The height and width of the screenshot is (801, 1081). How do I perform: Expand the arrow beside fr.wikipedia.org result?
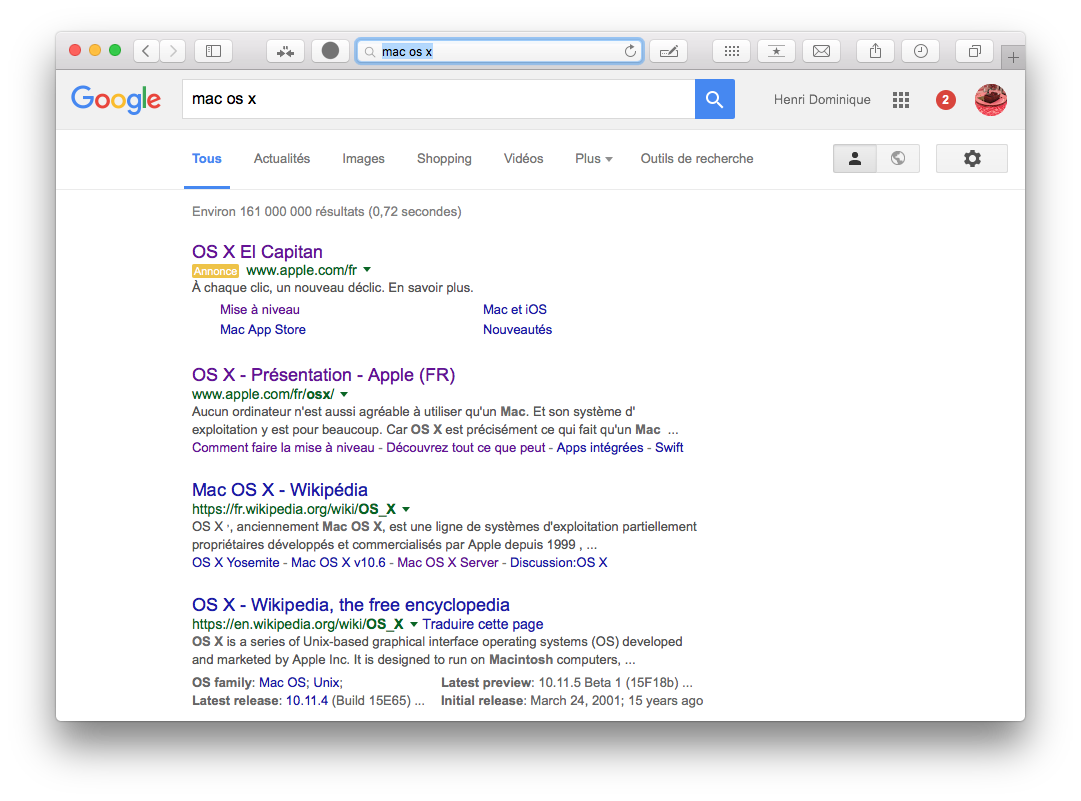(x=404, y=509)
